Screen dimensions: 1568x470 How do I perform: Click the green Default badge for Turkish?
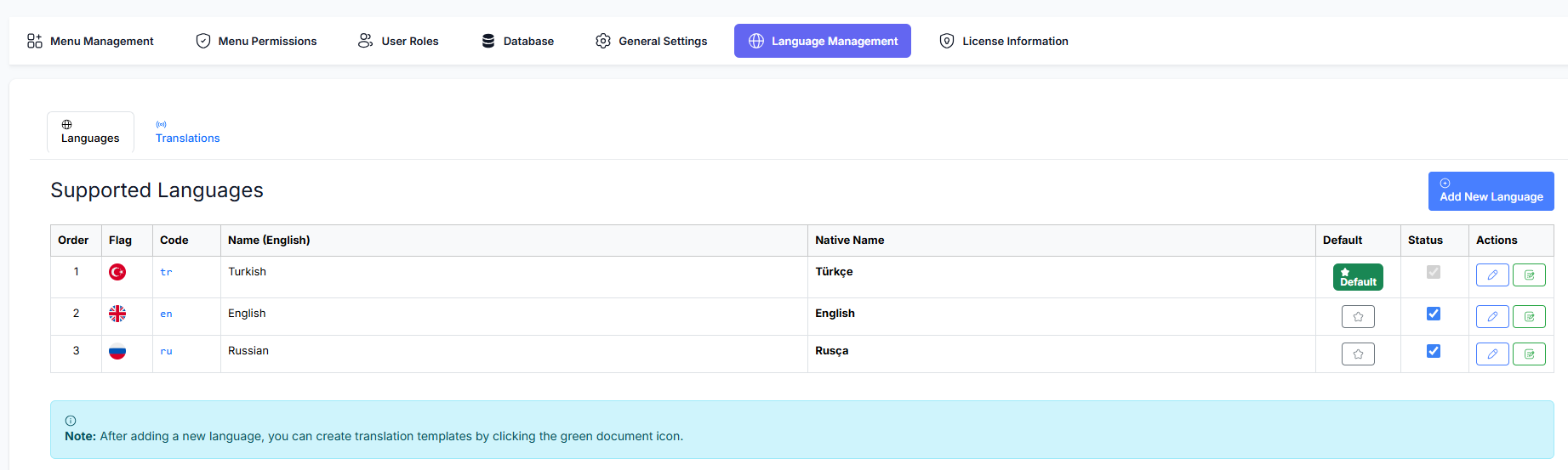1358,277
